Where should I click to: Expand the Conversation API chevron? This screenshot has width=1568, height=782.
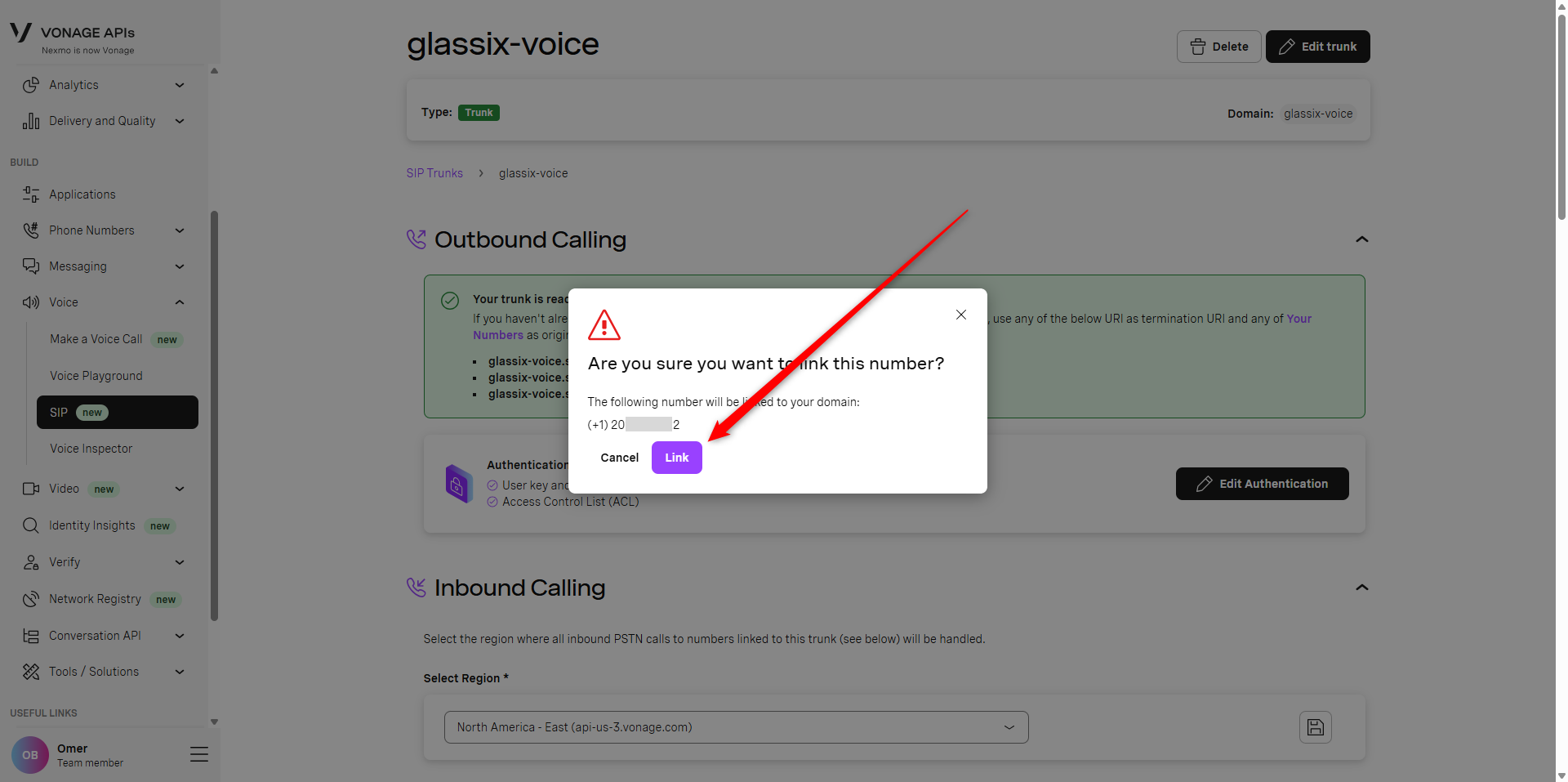click(180, 636)
